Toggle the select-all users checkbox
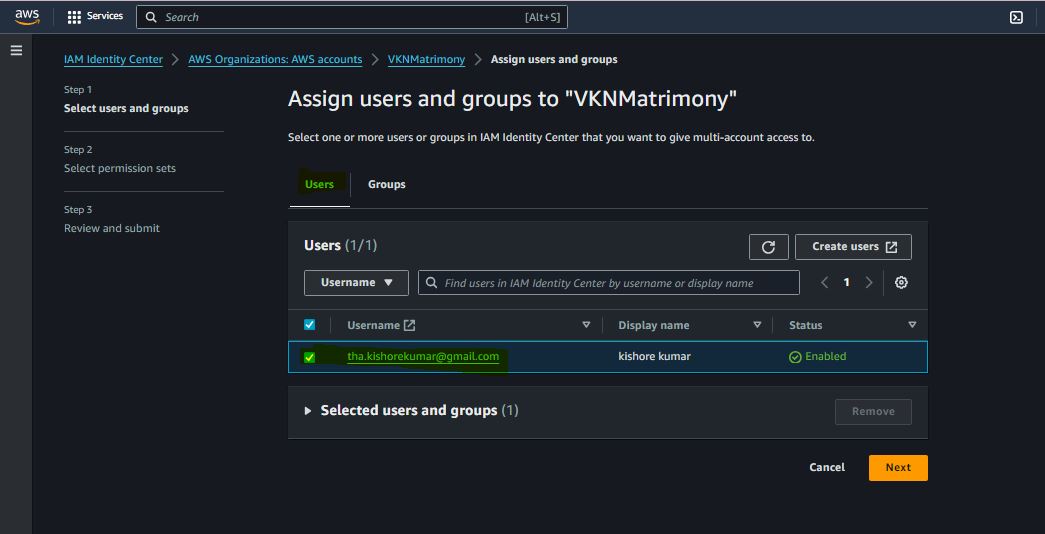1045x534 pixels. point(309,325)
